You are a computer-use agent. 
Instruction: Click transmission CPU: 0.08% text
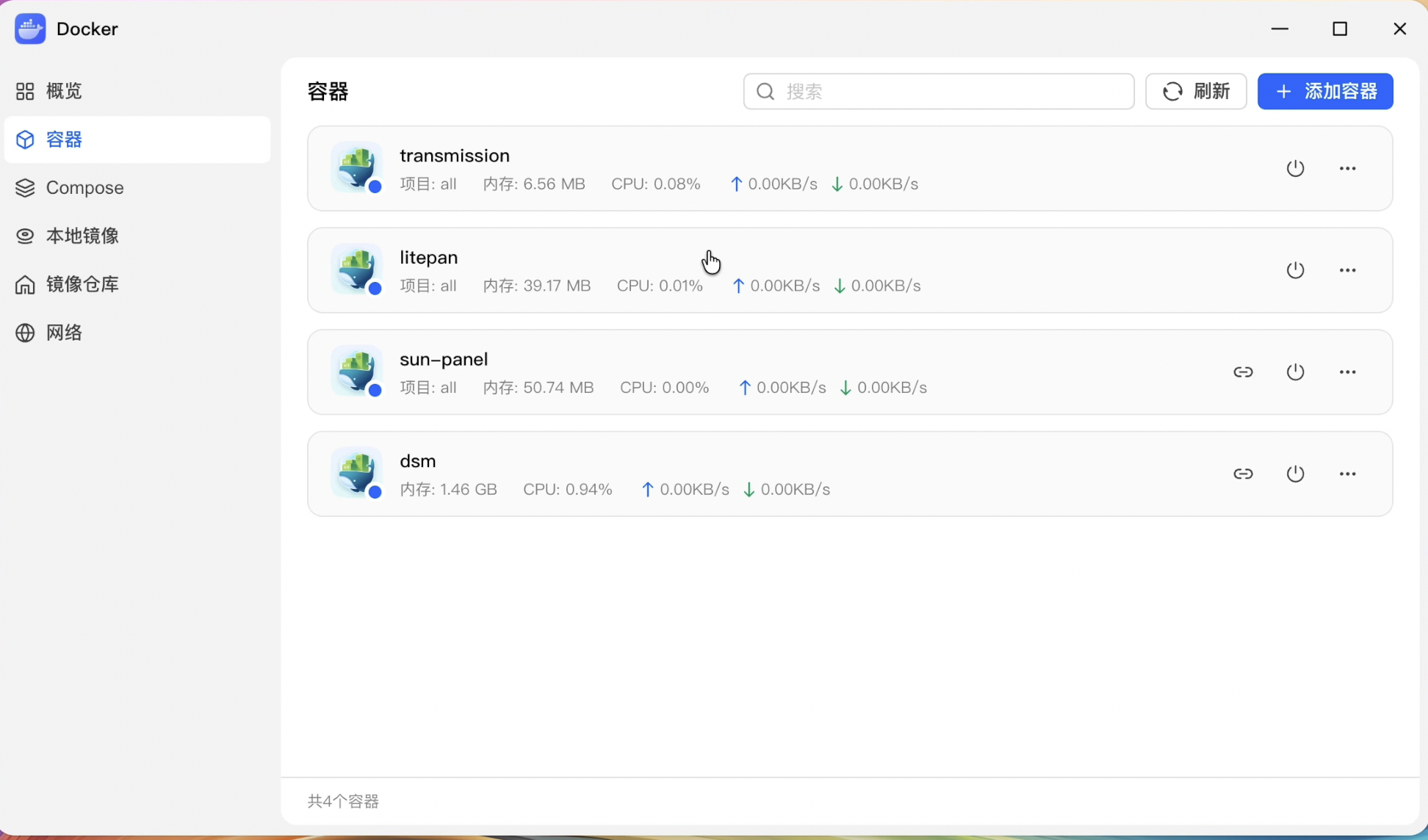656,184
